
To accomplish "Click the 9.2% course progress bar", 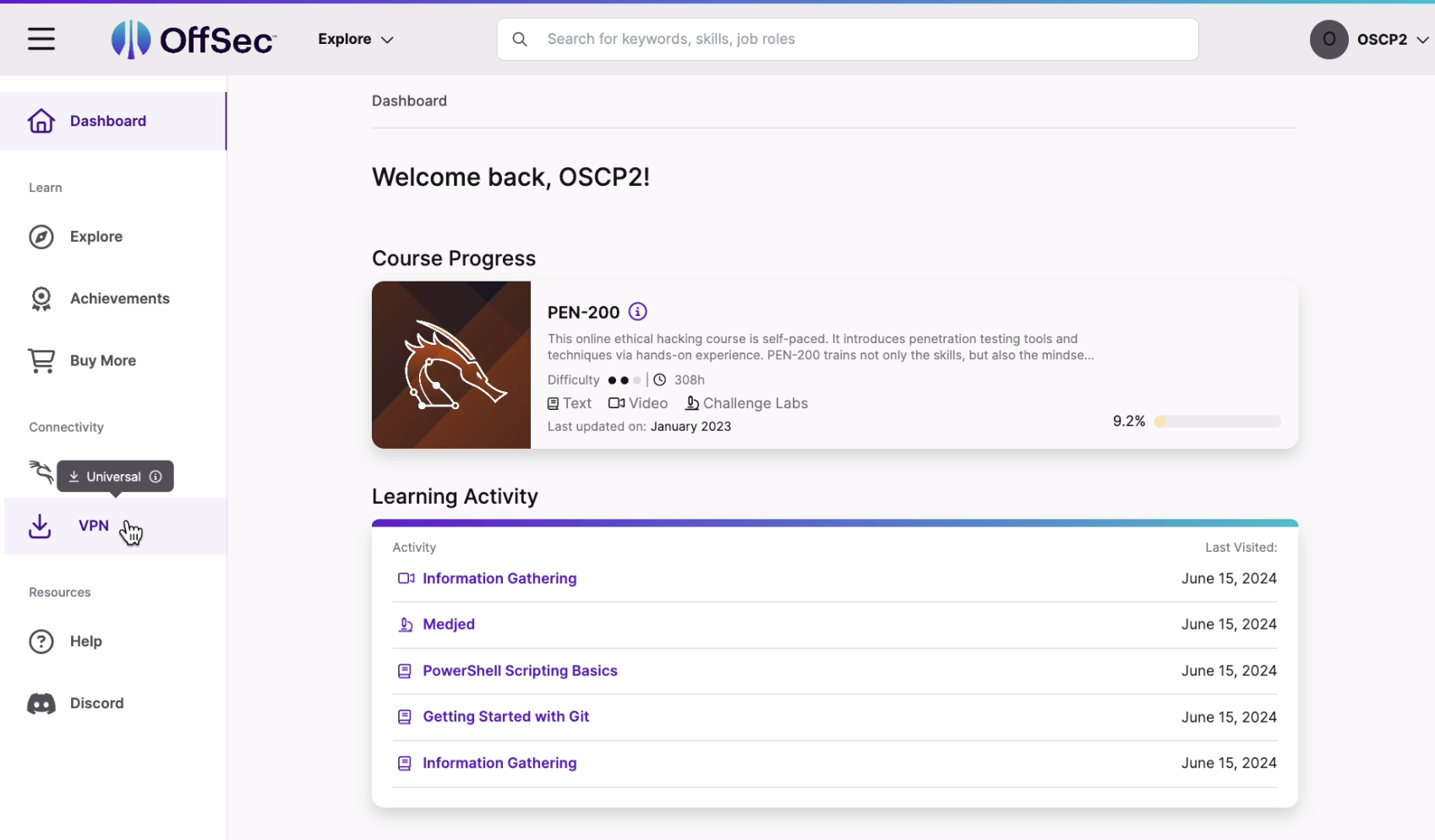I will tap(1217, 421).
